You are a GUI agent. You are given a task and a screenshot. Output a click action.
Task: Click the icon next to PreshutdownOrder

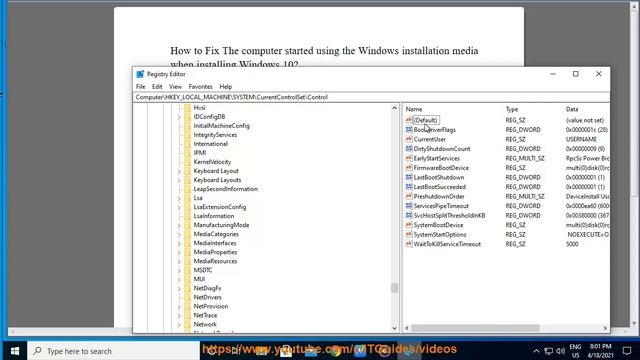click(x=409, y=196)
